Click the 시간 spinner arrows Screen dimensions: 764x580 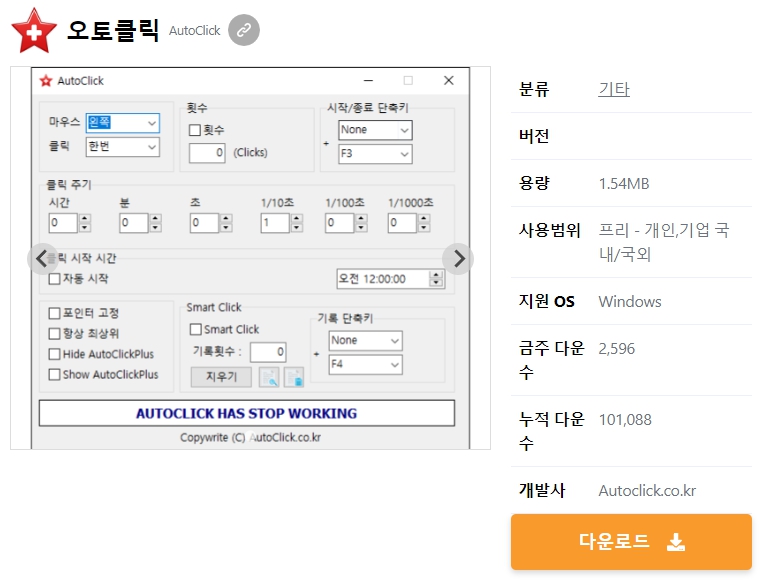[85, 223]
